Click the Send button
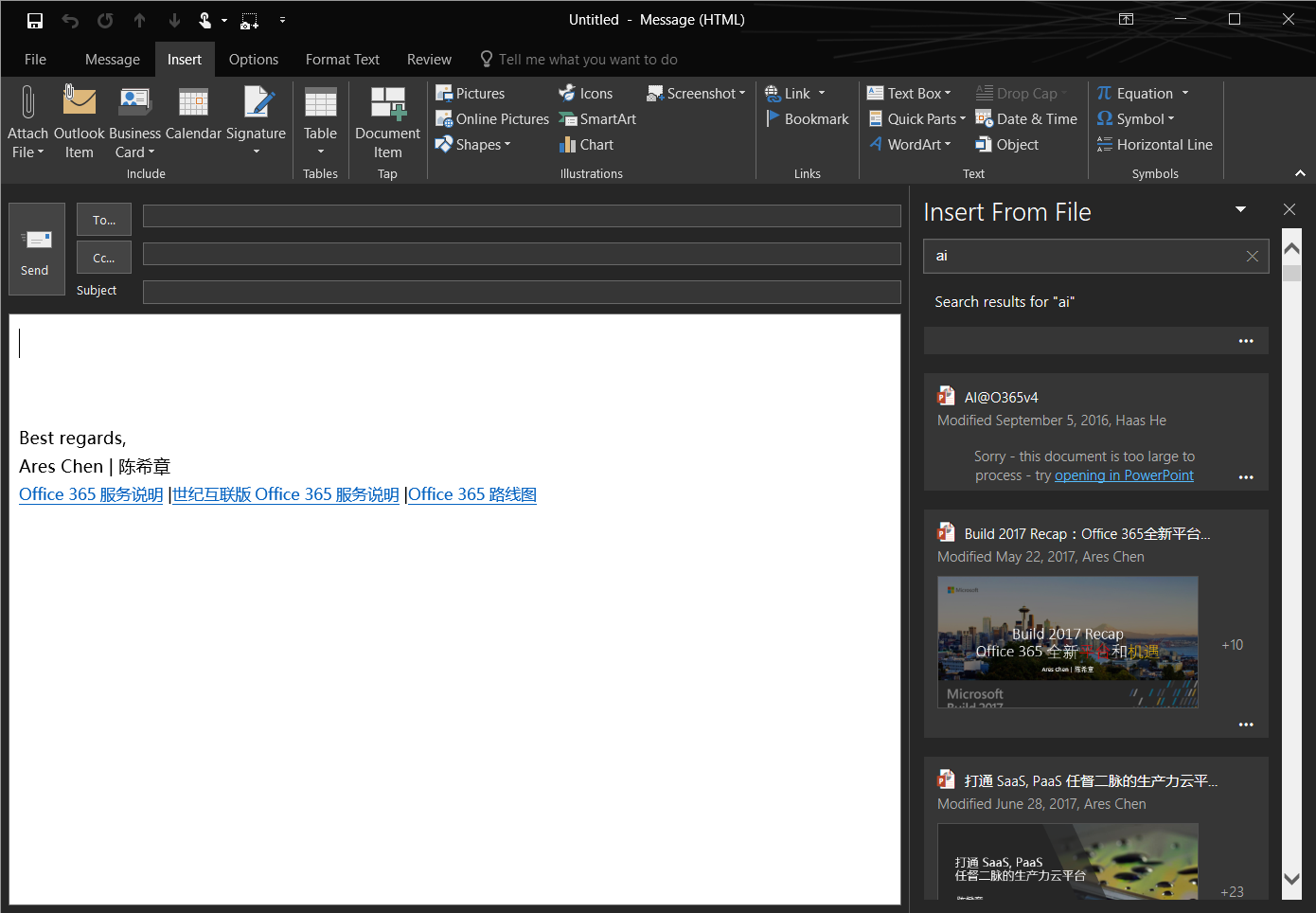This screenshot has height=913, width=1316. point(35,249)
